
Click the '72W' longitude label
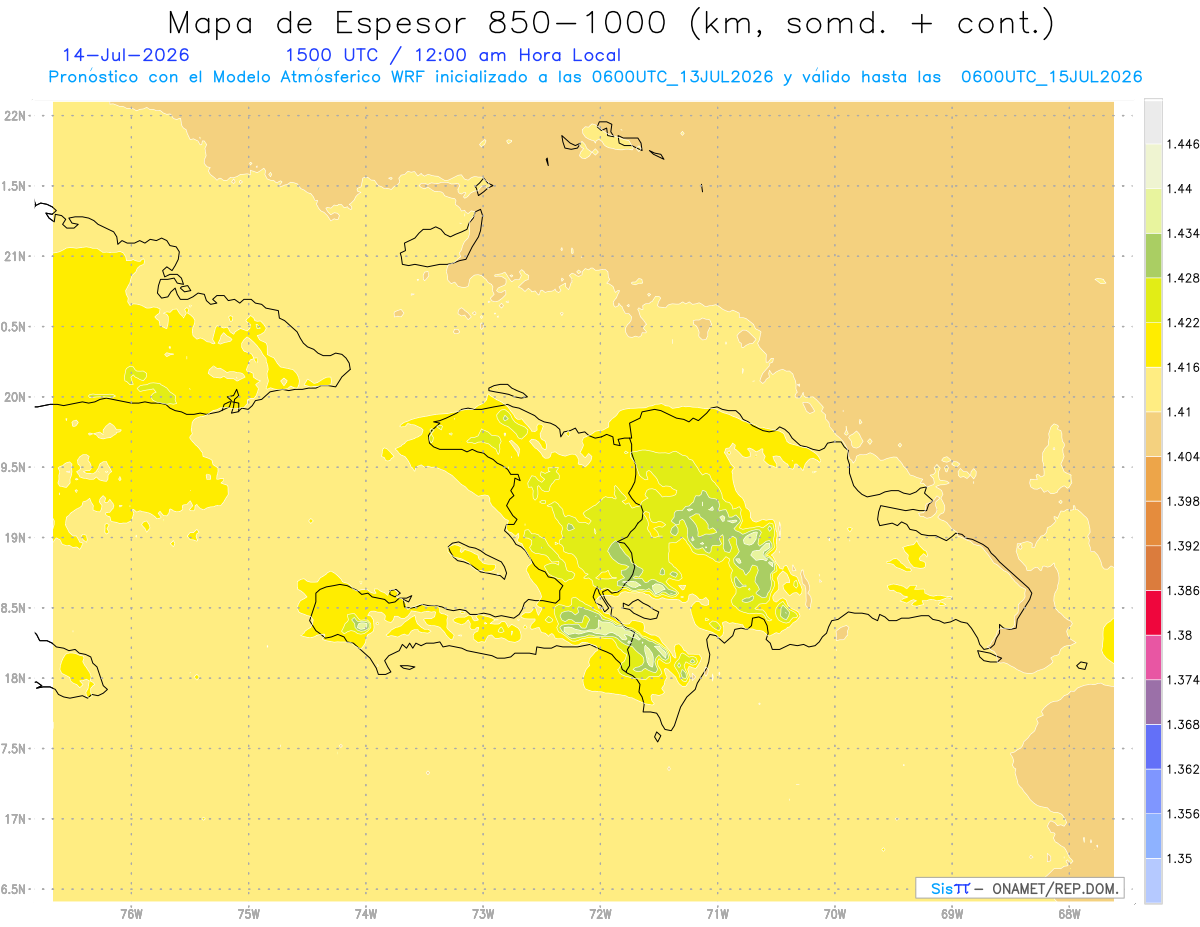pos(600,914)
